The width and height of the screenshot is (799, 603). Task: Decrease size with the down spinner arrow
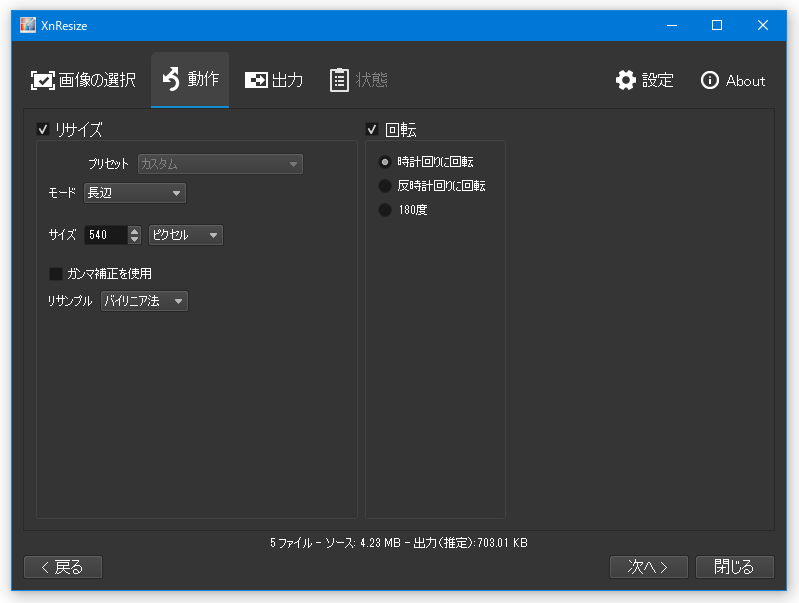tap(135, 240)
